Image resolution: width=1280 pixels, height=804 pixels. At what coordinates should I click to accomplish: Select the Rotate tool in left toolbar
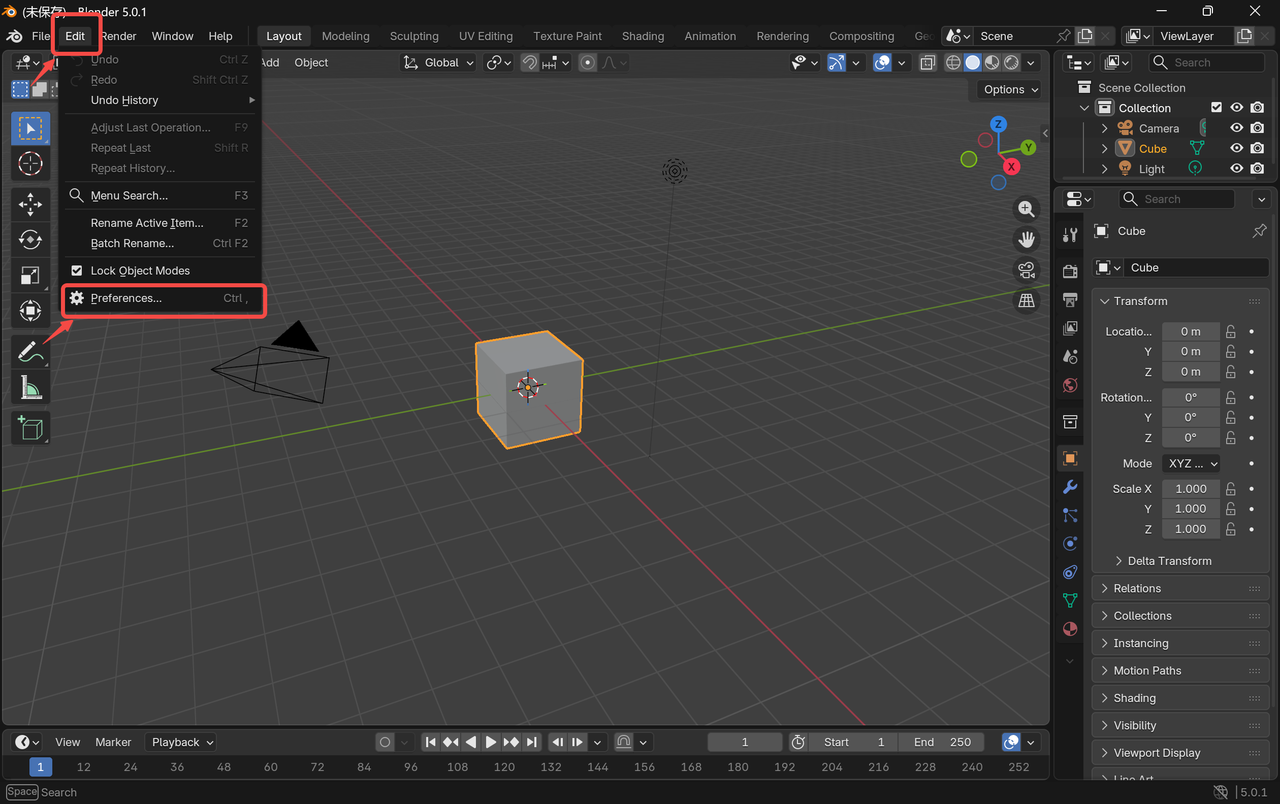[30, 240]
